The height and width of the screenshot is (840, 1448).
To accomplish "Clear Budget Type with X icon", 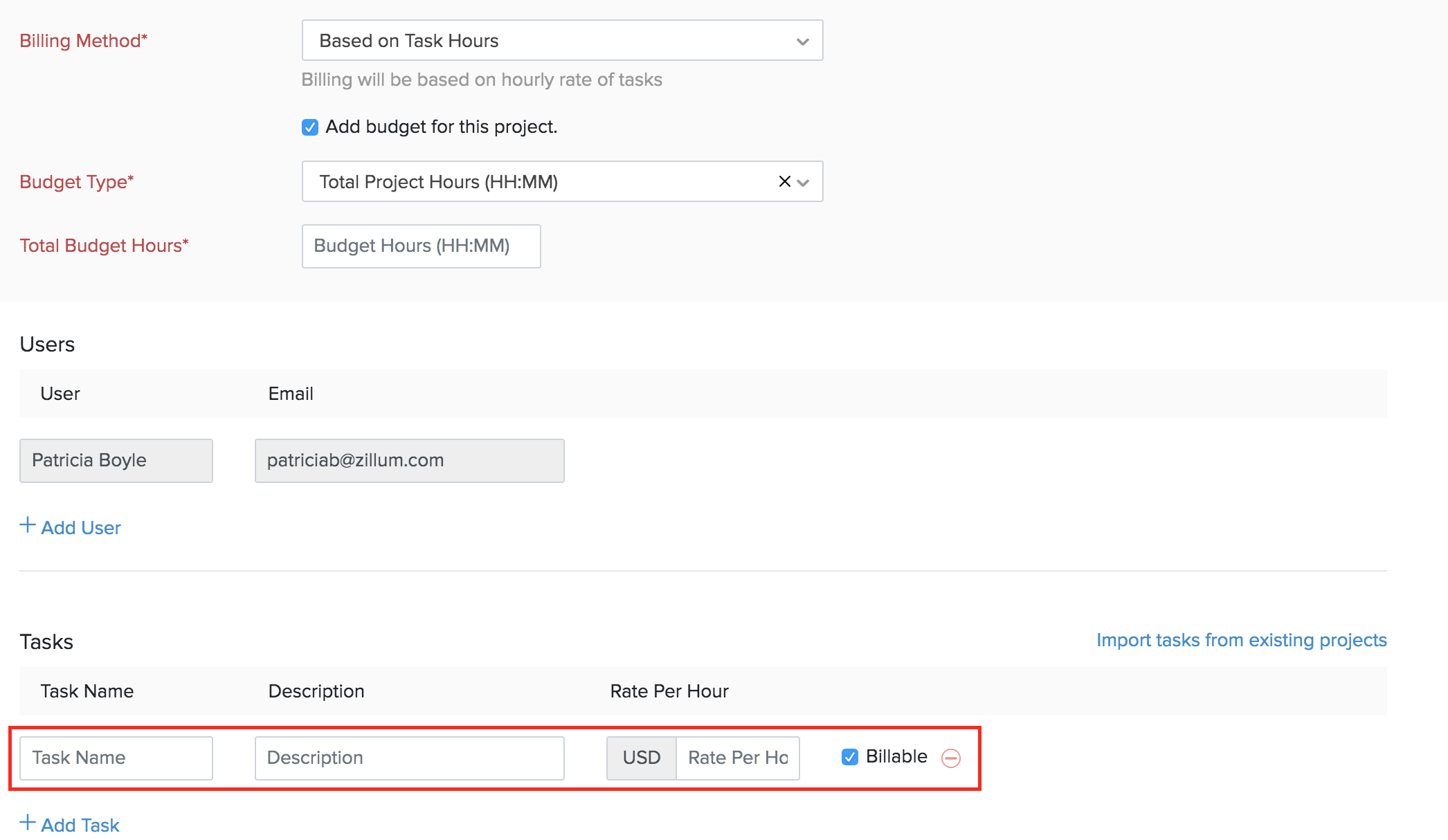I will tap(784, 181).
